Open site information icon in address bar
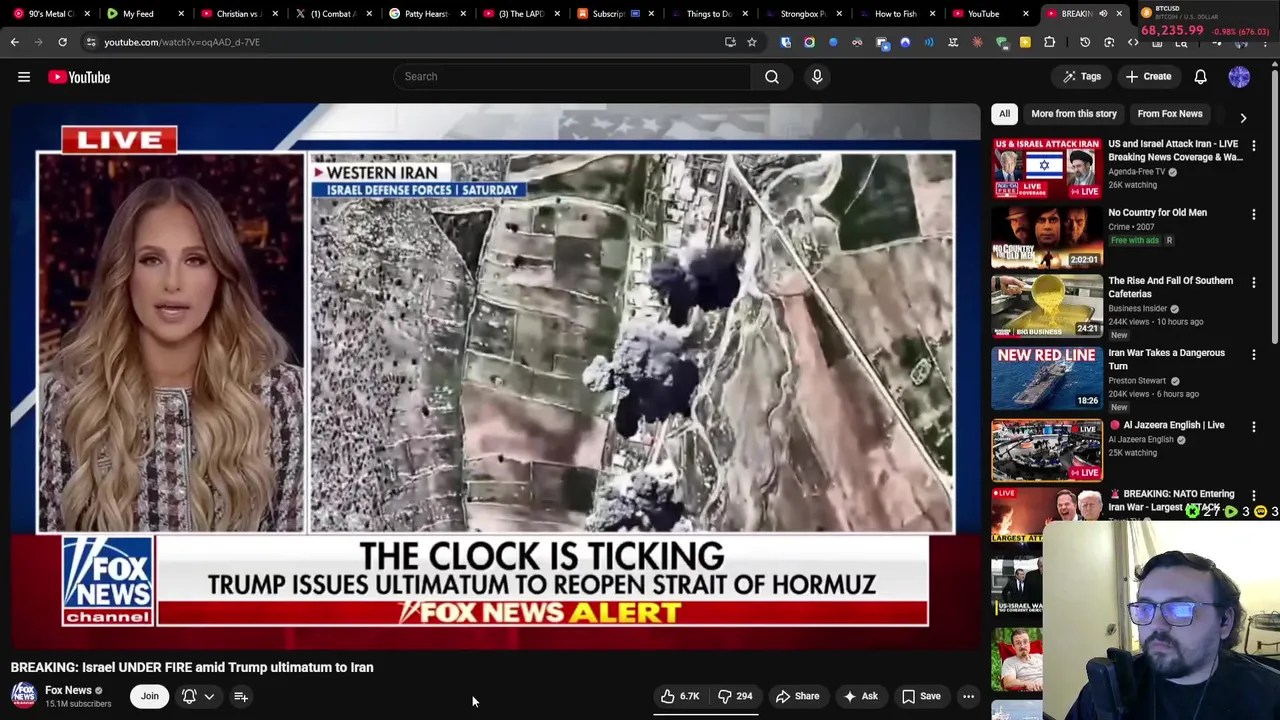 (x=90, y=42)
